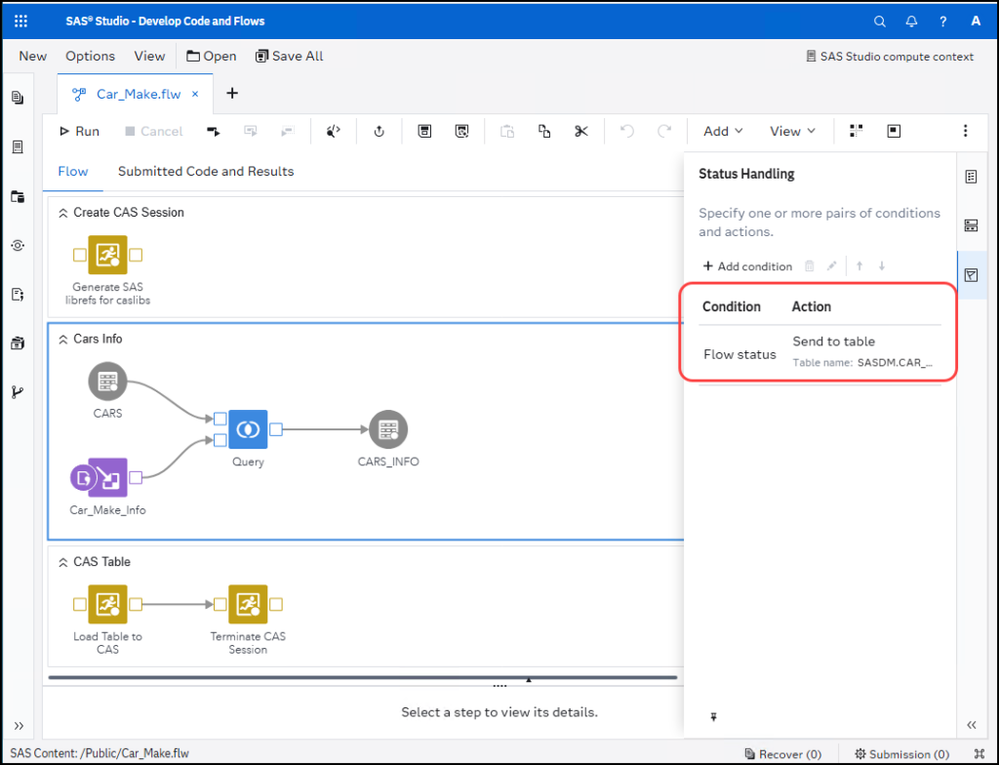
Task: Click the upload arrow toolbar icon
Action: pyautogui.click(x=378, y=131)
